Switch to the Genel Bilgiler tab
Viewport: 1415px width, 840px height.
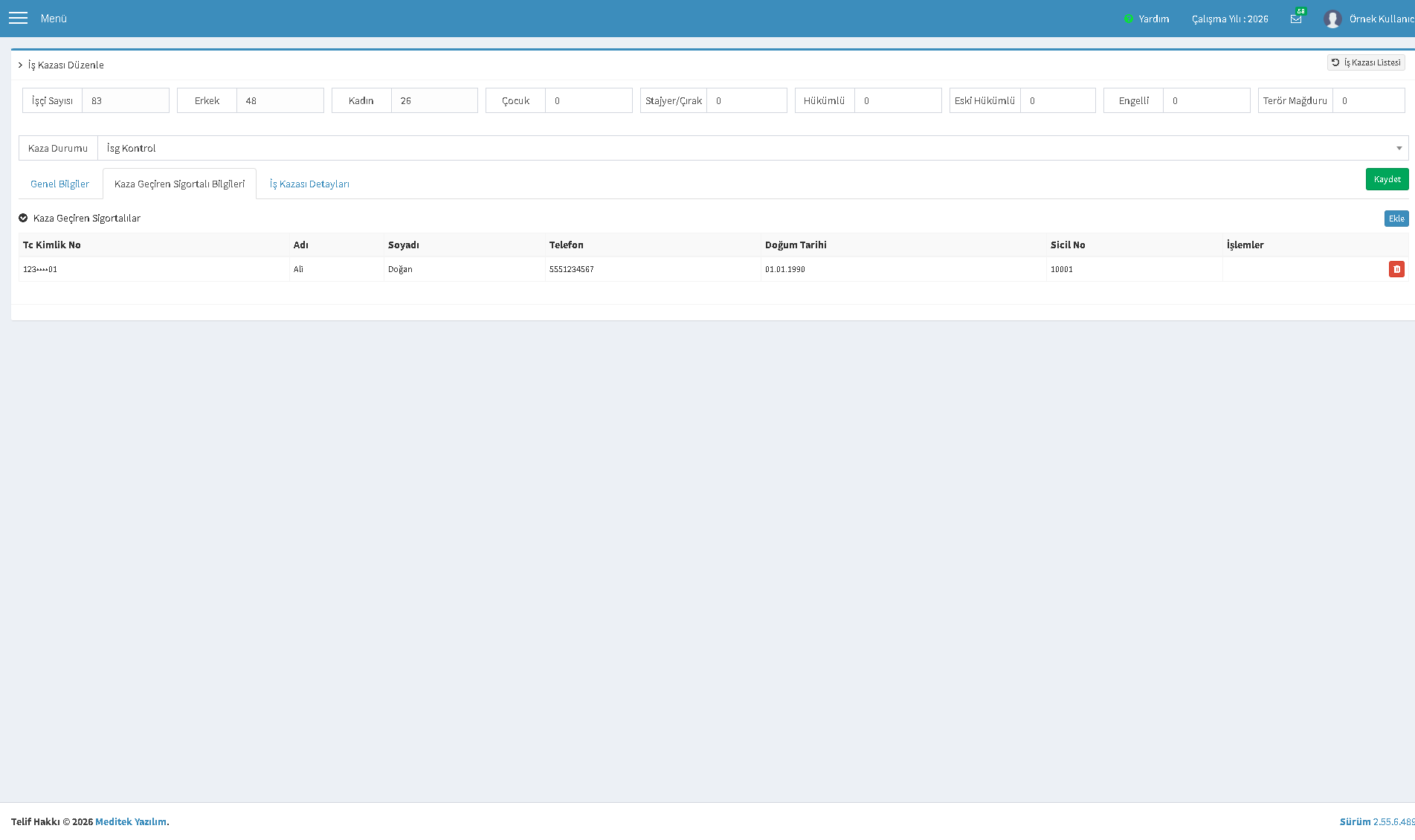point(59,184)
